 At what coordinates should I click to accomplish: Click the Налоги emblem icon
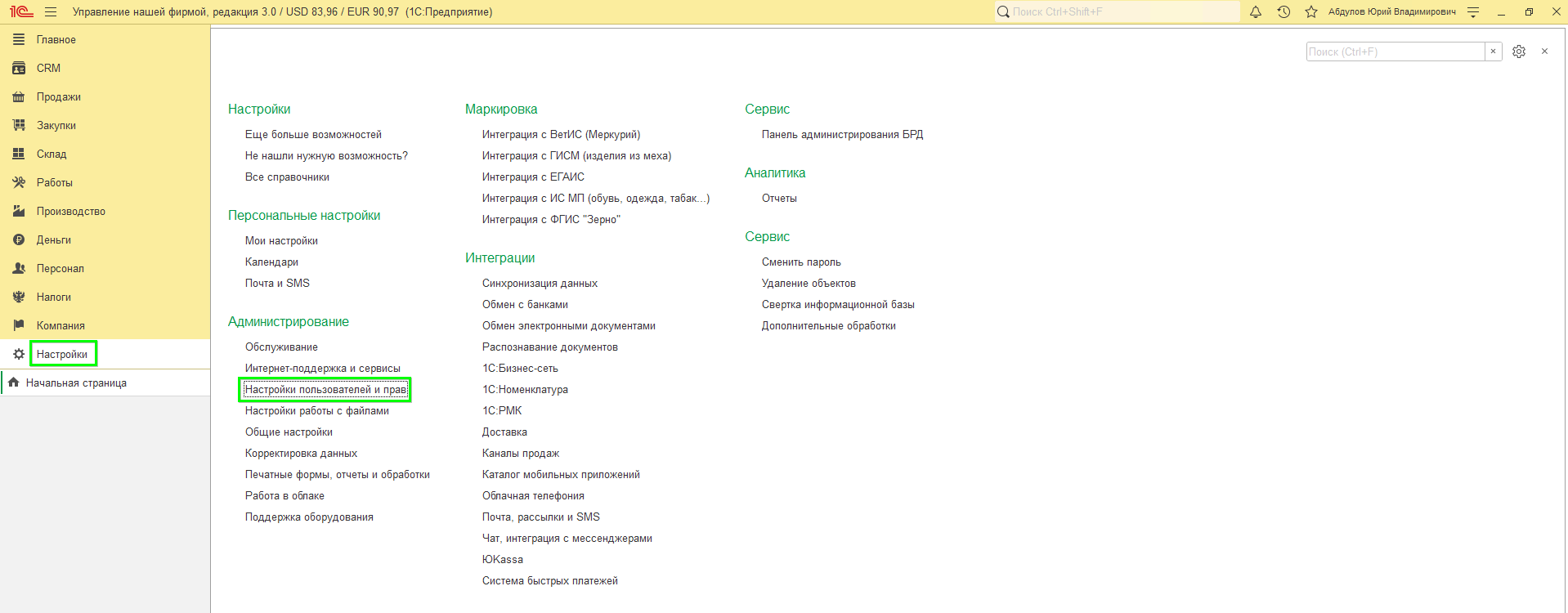coord(19,297)
